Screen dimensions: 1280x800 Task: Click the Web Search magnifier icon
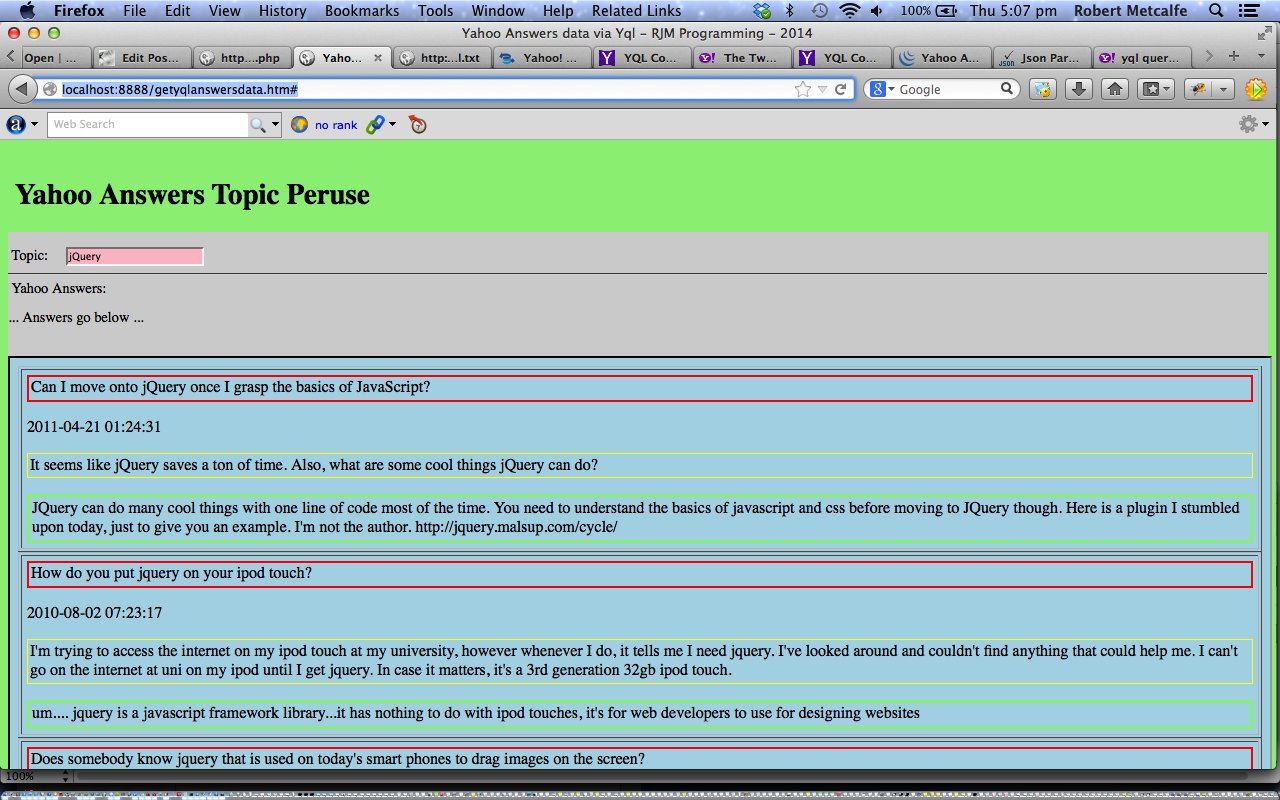tap(257, 124)
